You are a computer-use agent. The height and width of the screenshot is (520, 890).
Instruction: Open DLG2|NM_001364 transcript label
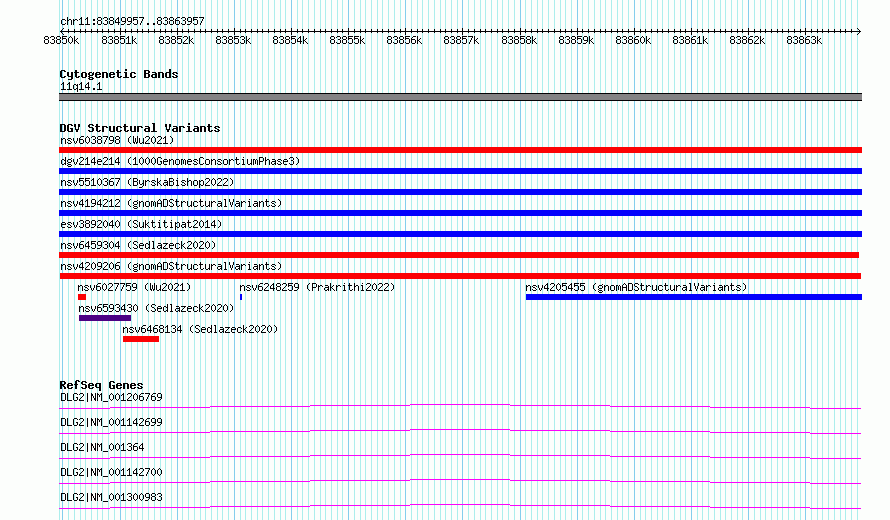pos(102,447)
